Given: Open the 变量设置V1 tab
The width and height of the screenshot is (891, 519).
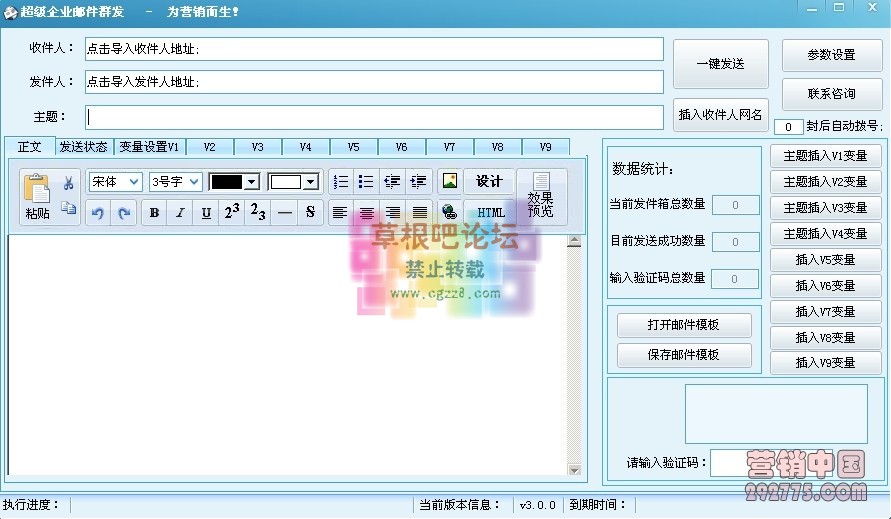Looking at the screenshot, I should pyautogui.click(x=149, y=147).
